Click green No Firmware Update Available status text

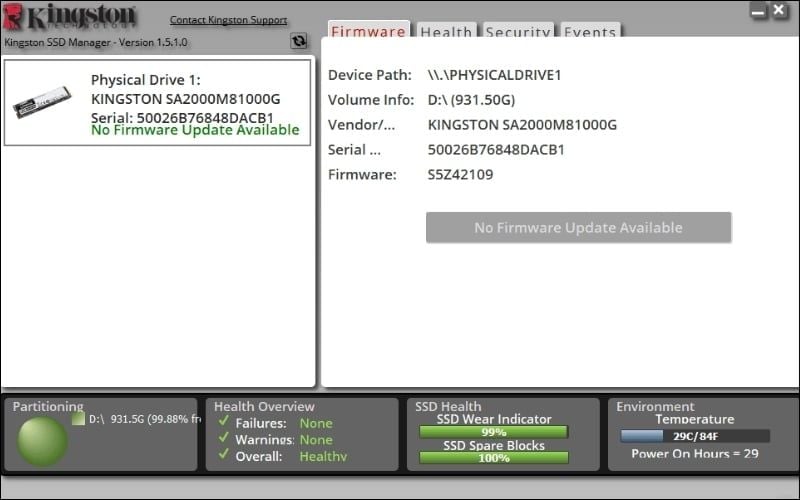(195, 130)
